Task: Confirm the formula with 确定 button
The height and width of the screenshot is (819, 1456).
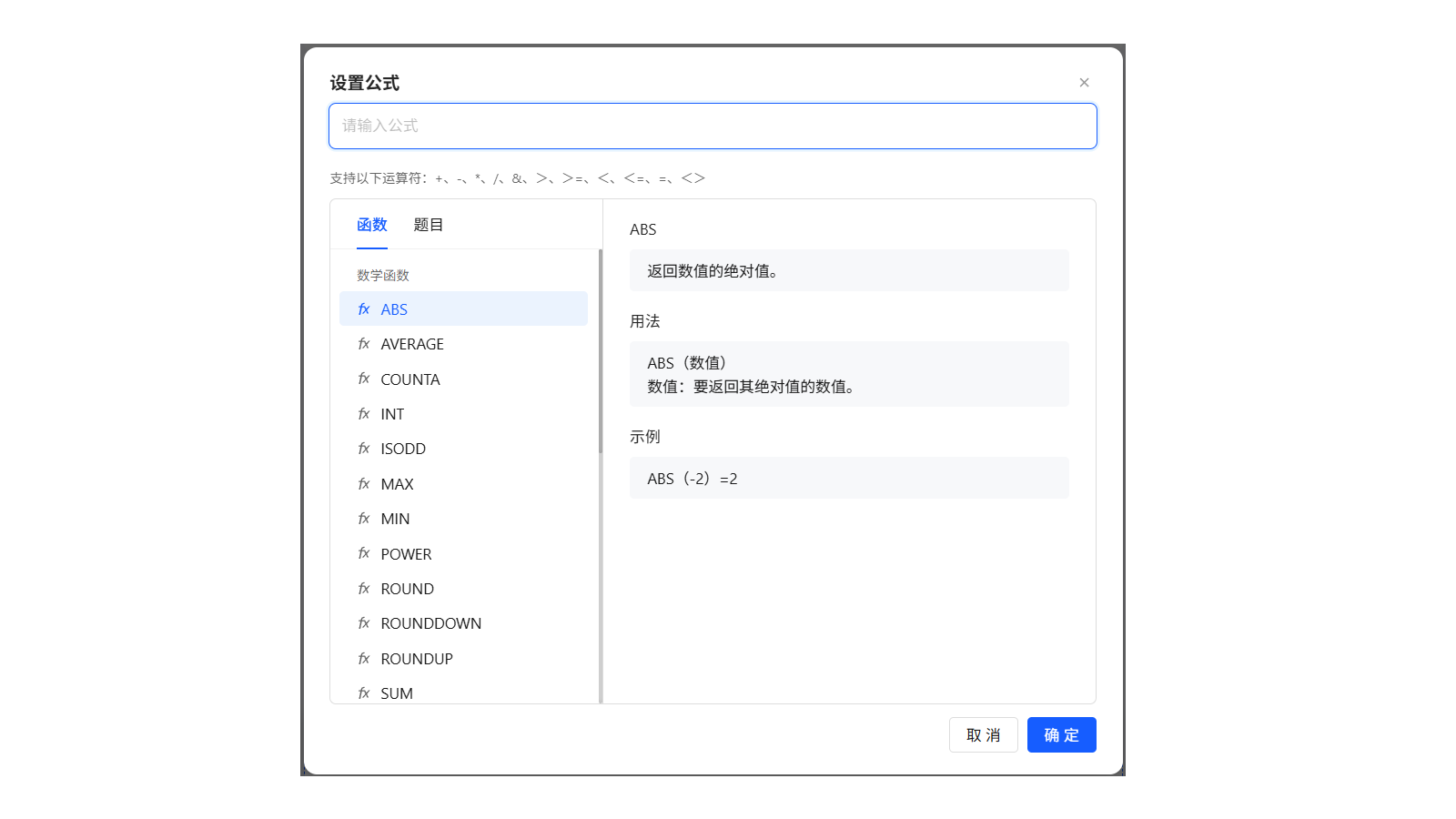Action: (1061, 734)
